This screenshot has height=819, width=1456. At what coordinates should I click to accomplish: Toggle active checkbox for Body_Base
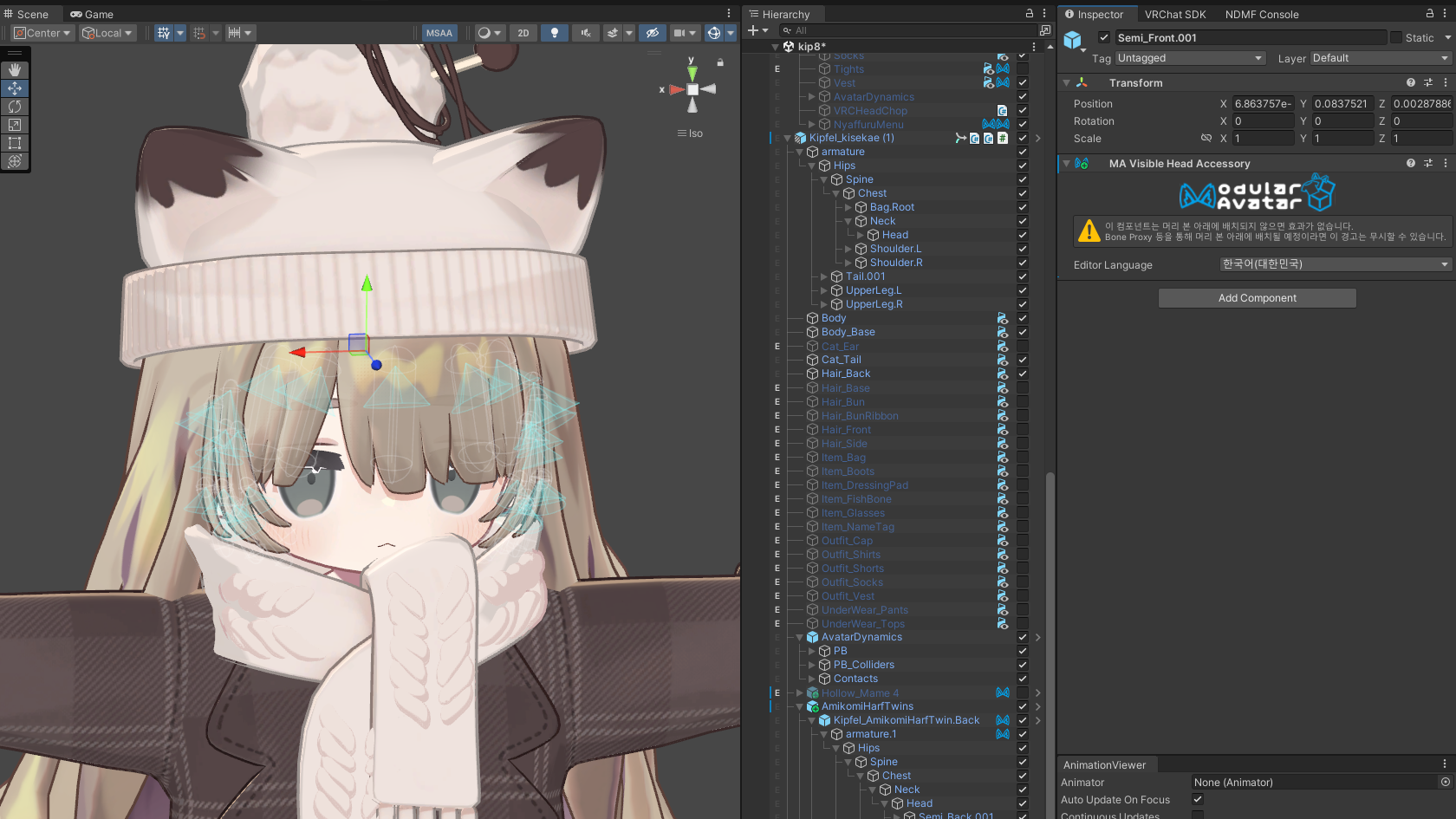(1023, 332)
